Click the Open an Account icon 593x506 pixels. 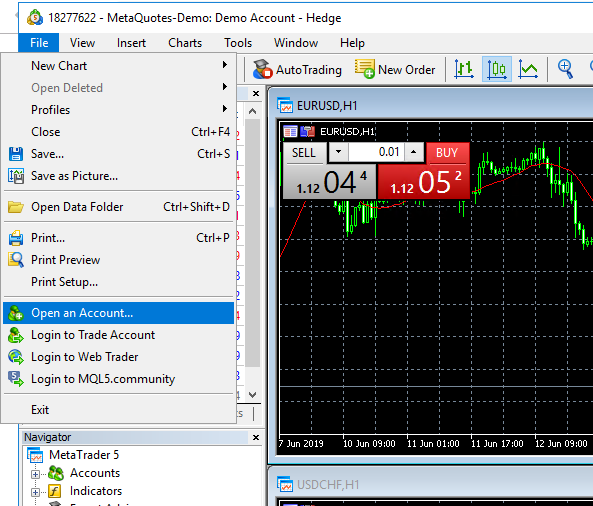(x=16, y=313)
